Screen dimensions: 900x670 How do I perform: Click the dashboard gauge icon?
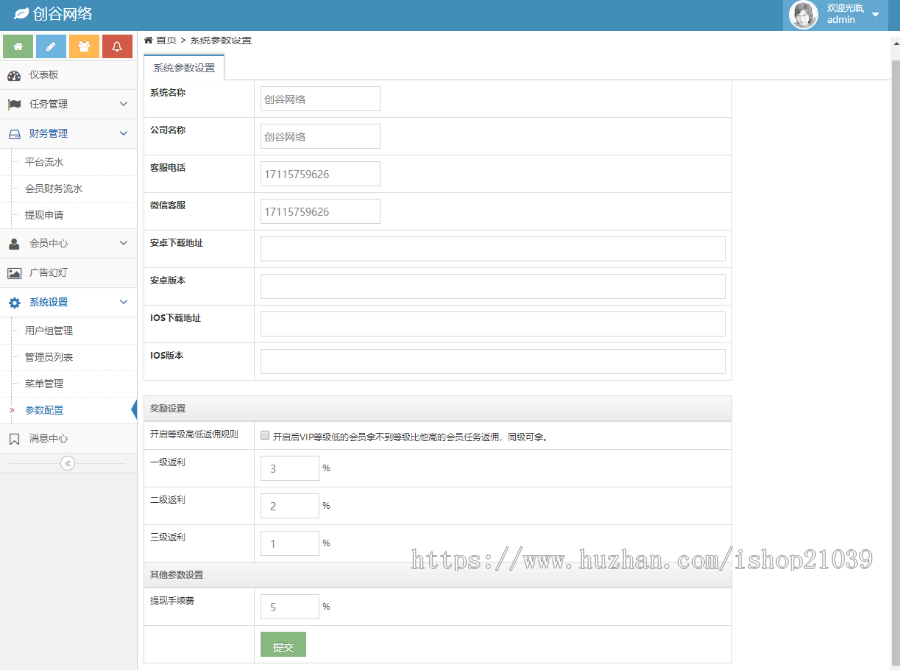pyautogui.click(x=14, y=75)
